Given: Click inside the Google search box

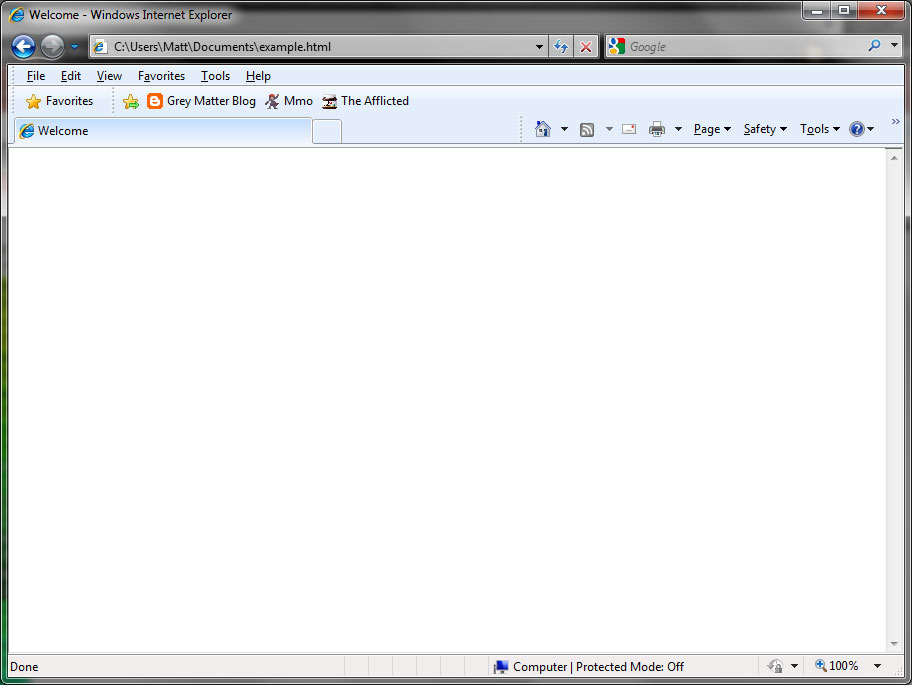Looking at the screenshot, I should (744, 47).
